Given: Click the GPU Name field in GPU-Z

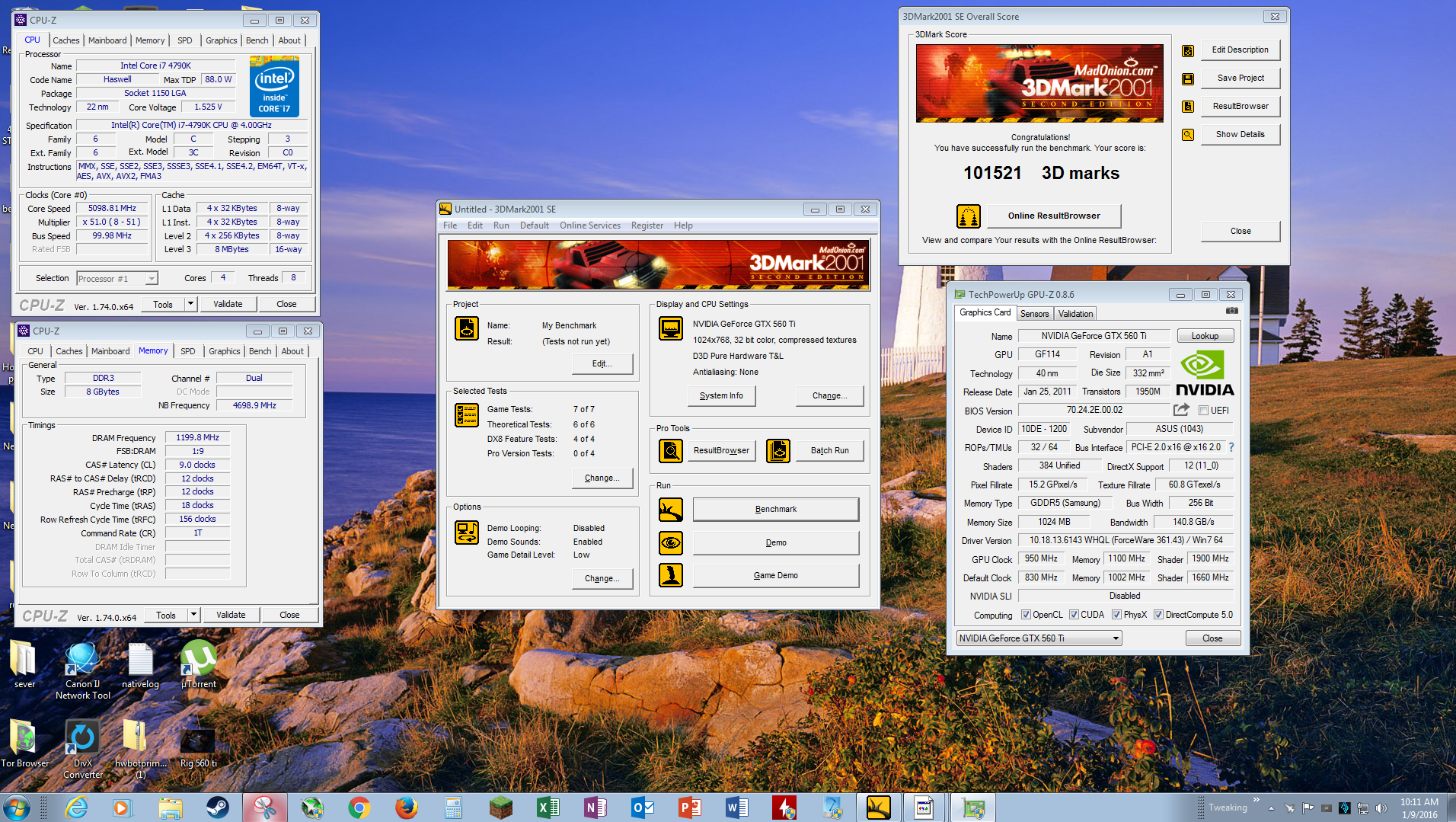Looking at the screenshot, I should [1094, 336].
